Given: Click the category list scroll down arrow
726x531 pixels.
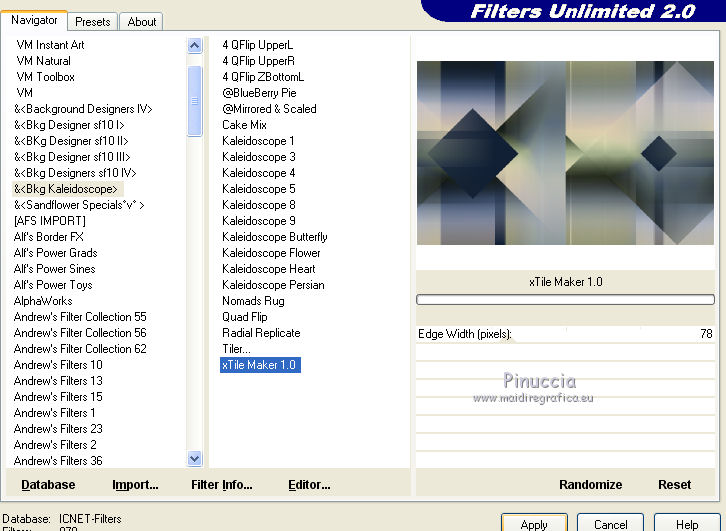Looking at the screenshot, I should tap(194, 458).
